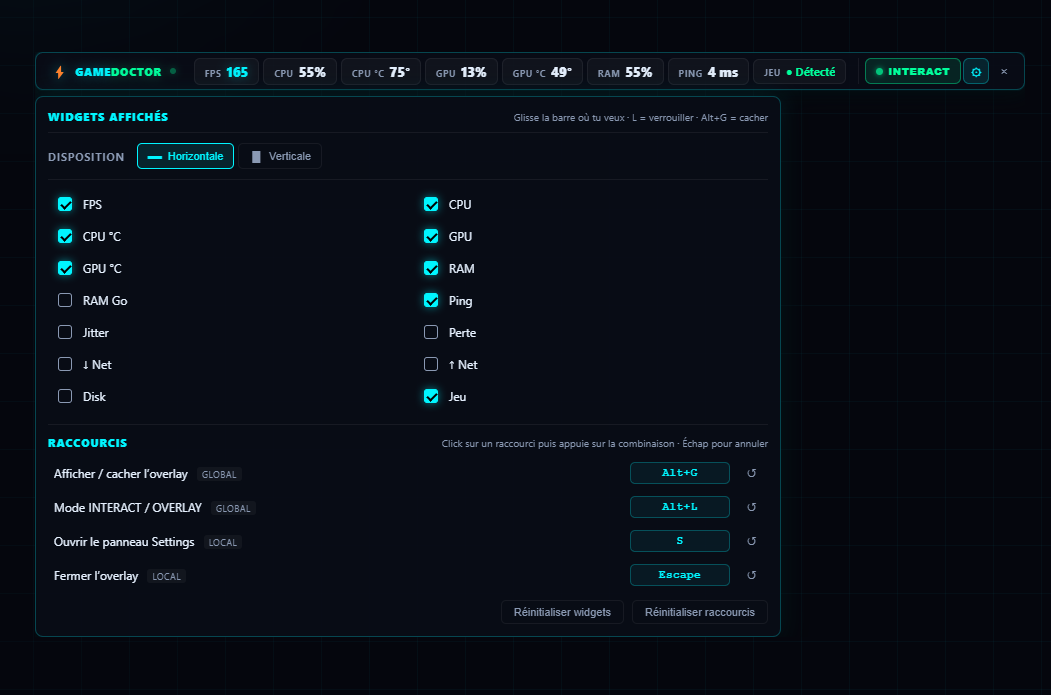
Task: Uncheck the Ping widget checkbox
Action: [x=431, y=300]
